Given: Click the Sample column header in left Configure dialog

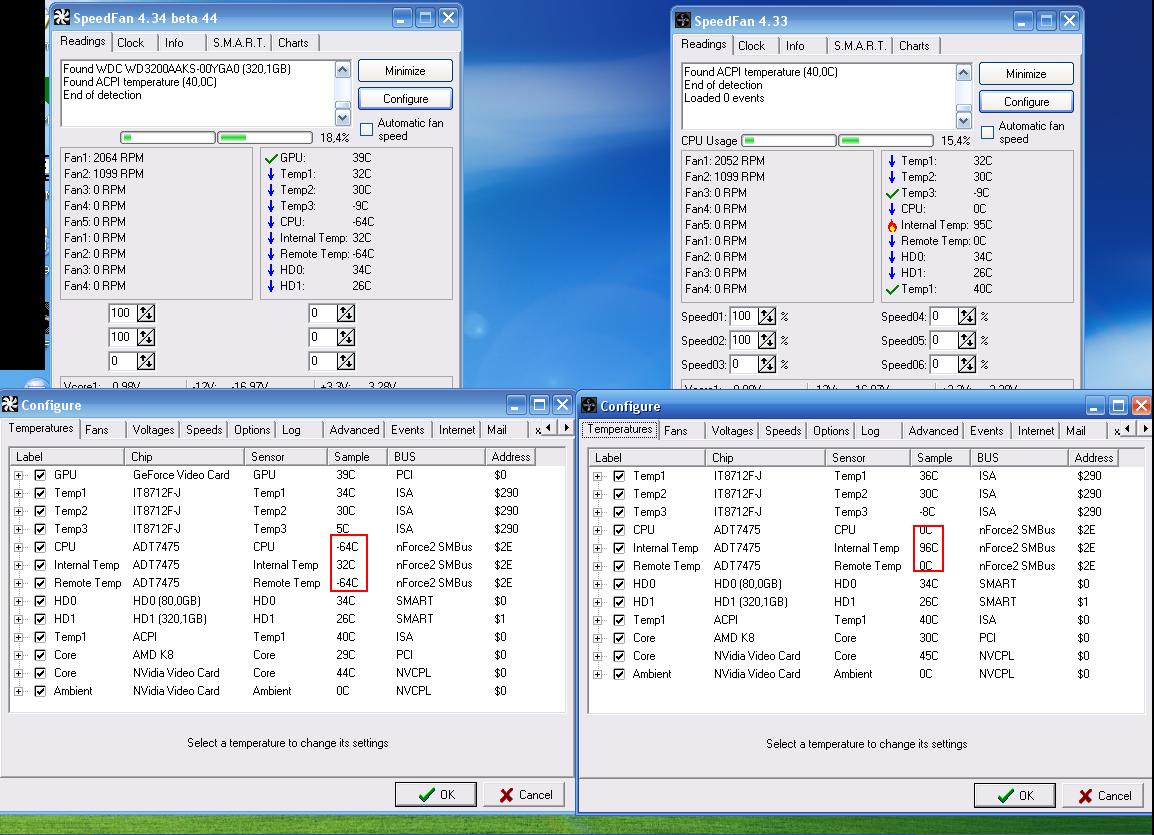Looking at the screenshot, I should click(357, 457).
